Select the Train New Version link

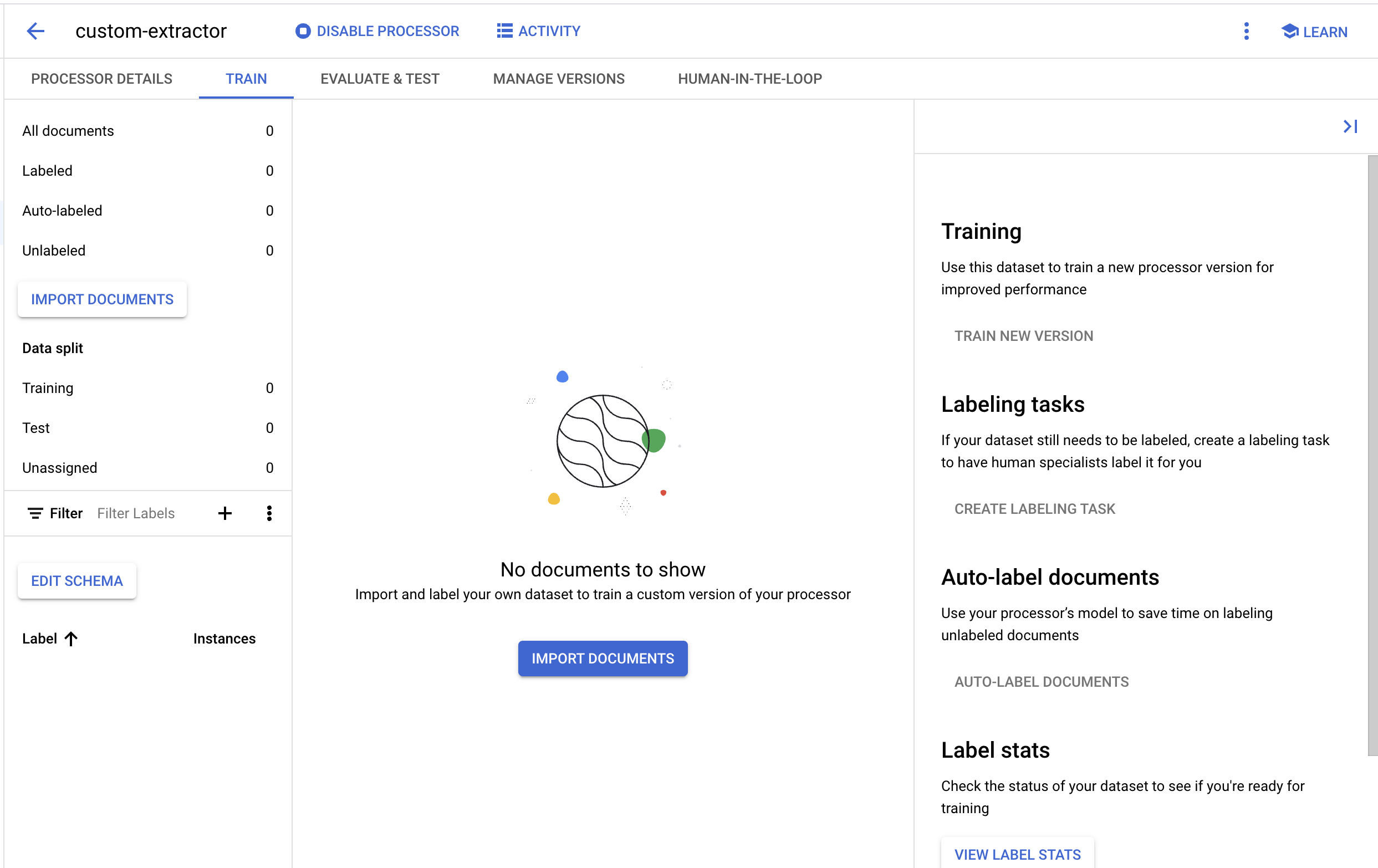(1024, 335)
